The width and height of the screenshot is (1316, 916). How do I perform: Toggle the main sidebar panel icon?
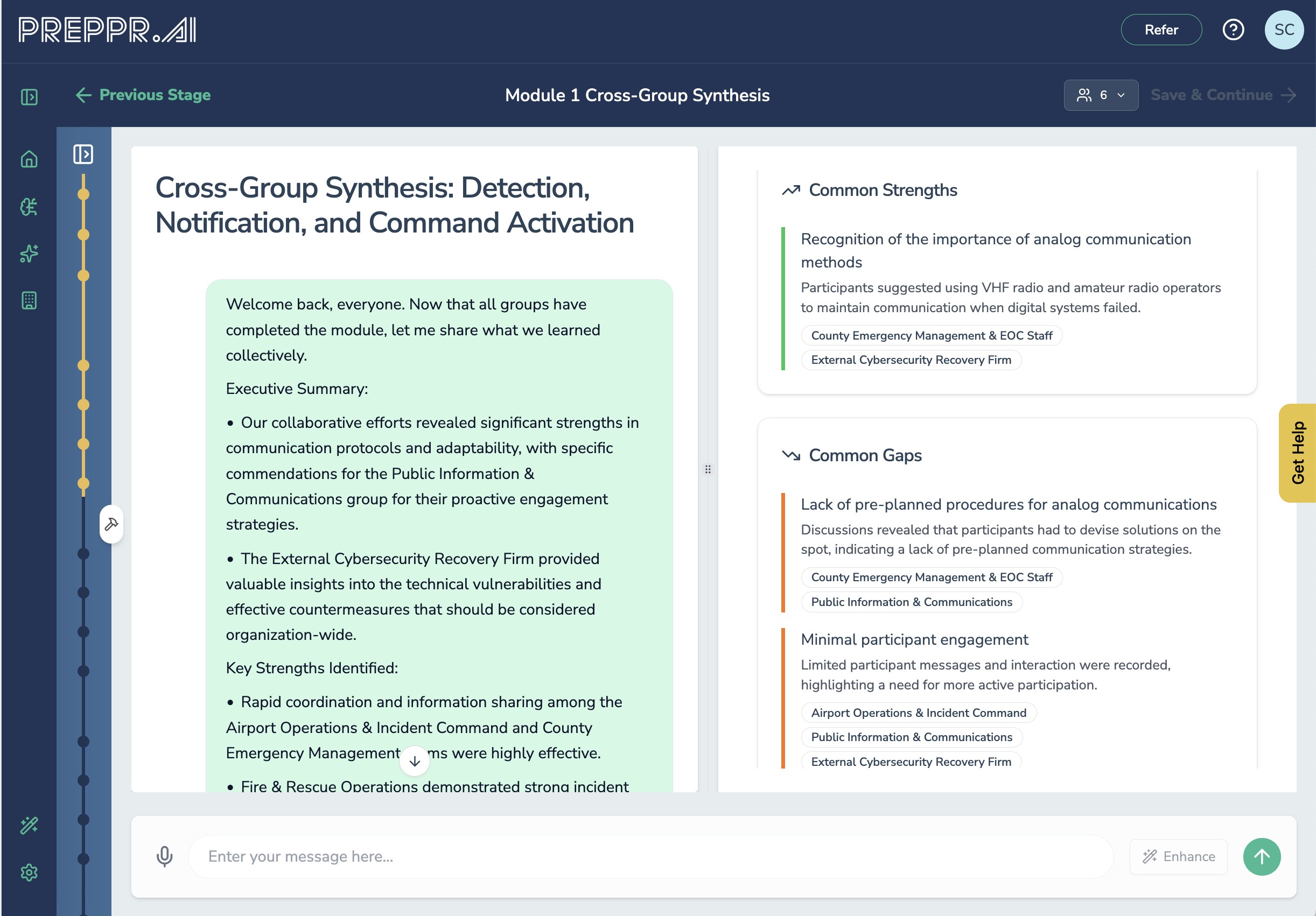tap(29, 96)
